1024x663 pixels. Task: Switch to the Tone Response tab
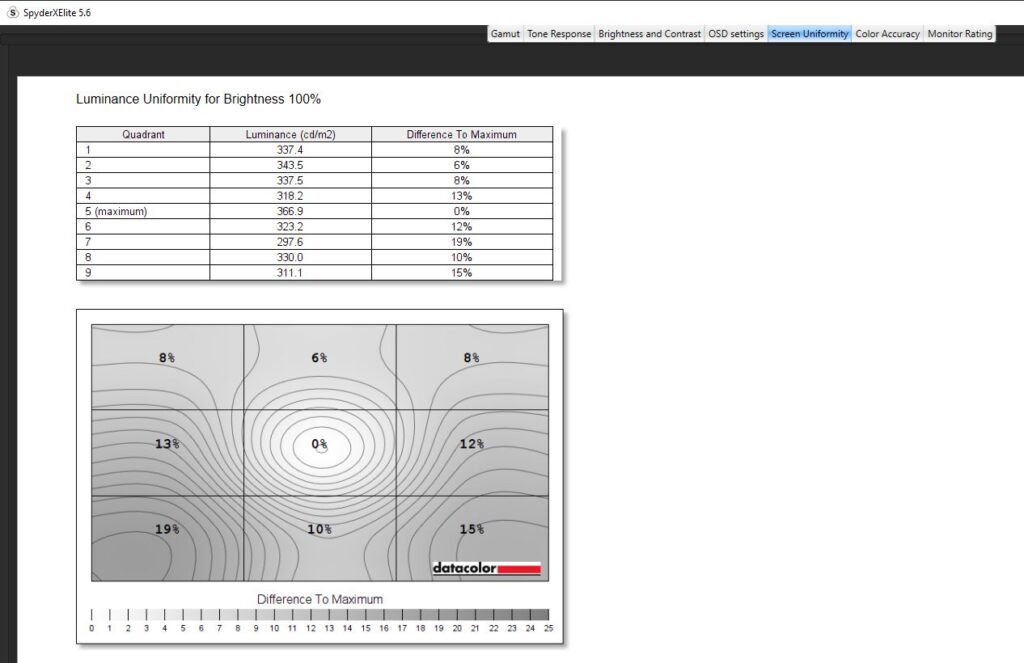[x=558, y=34]
